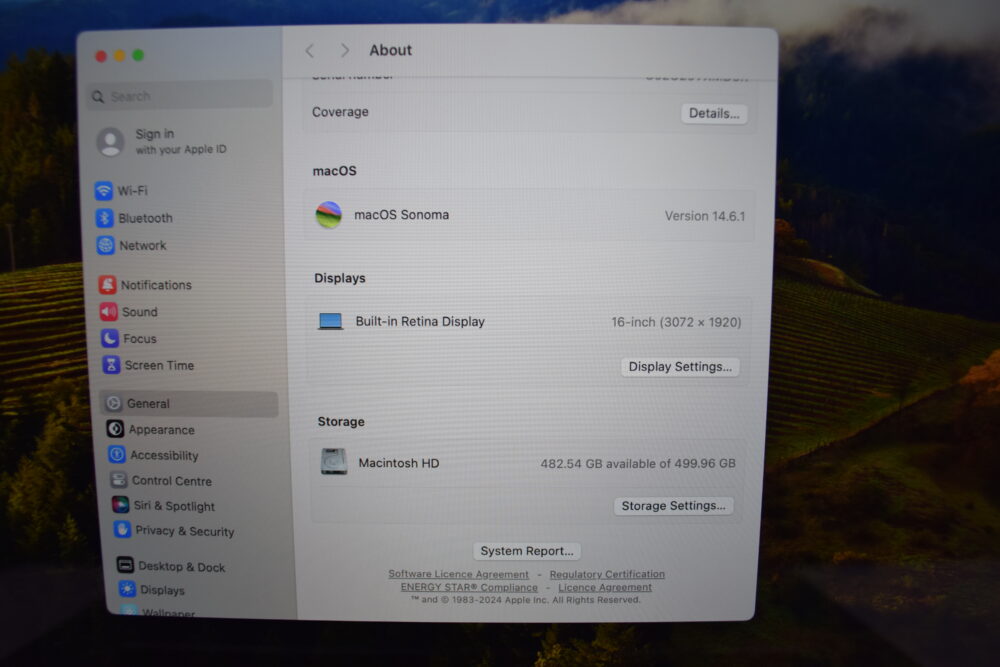The width and height of the screenshot is (1000, 667).
Task: Click the Built-in Retina Display laptop icon
Action: coord(330,321)
